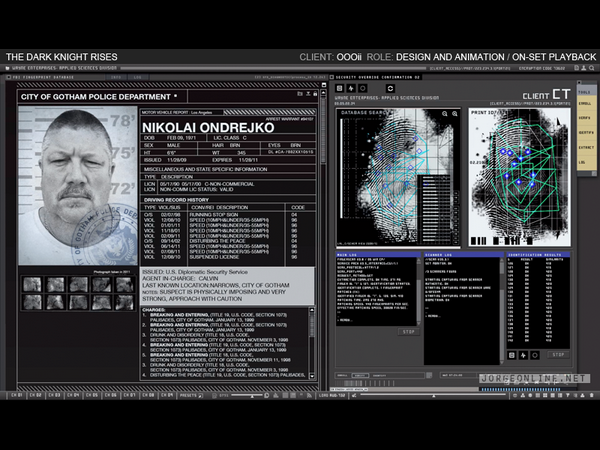The height and width of the screenshot is (450, 600).
Task: Select the VERIFY tab in the Tools sidebar
Action: point(584,118)
